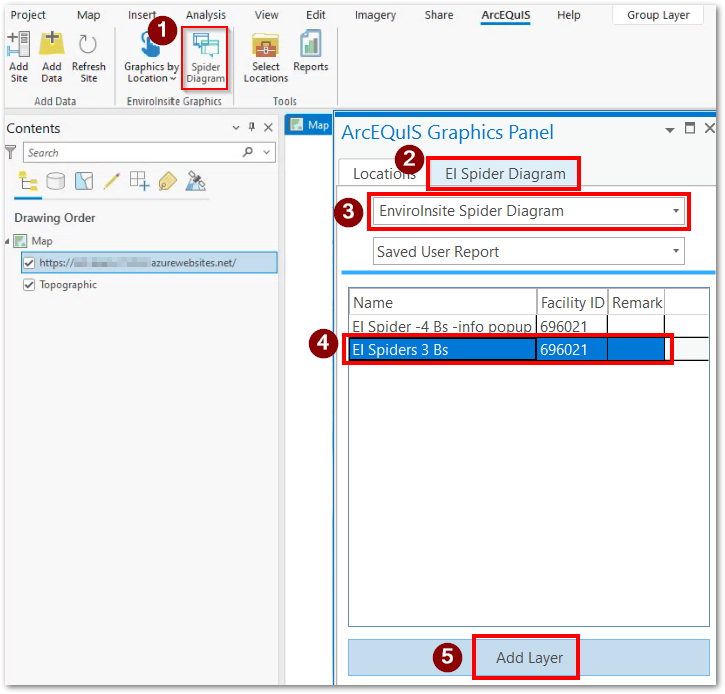Image resolution: width=725 pixels, height=694 pixels.
Task: Select List By Labeling tag icon
Action: 167,181
